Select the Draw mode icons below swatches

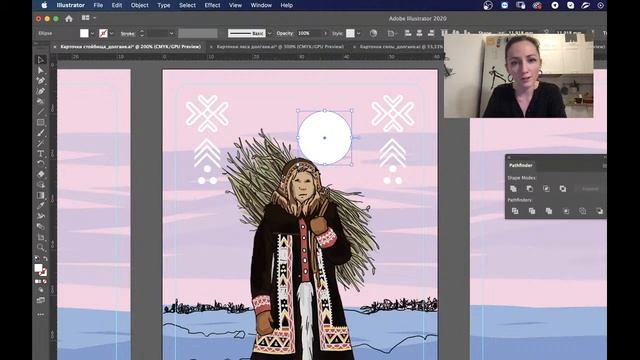point(40,290)
